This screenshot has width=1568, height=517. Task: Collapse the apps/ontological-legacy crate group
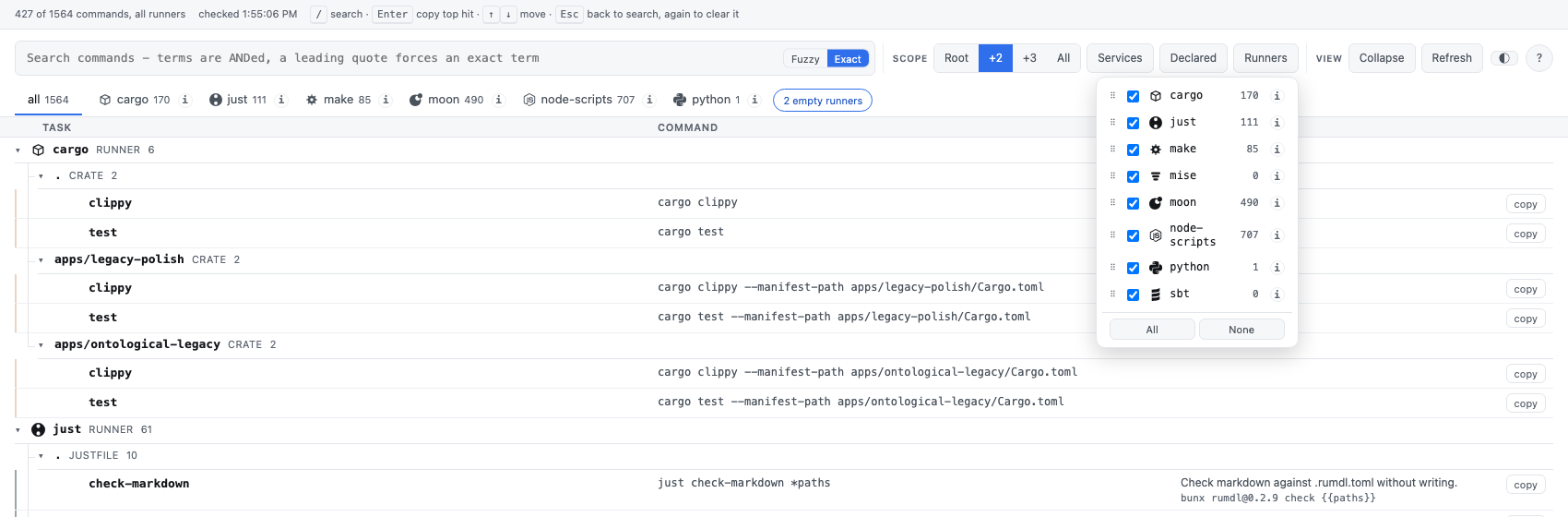(x=41, y=345)
